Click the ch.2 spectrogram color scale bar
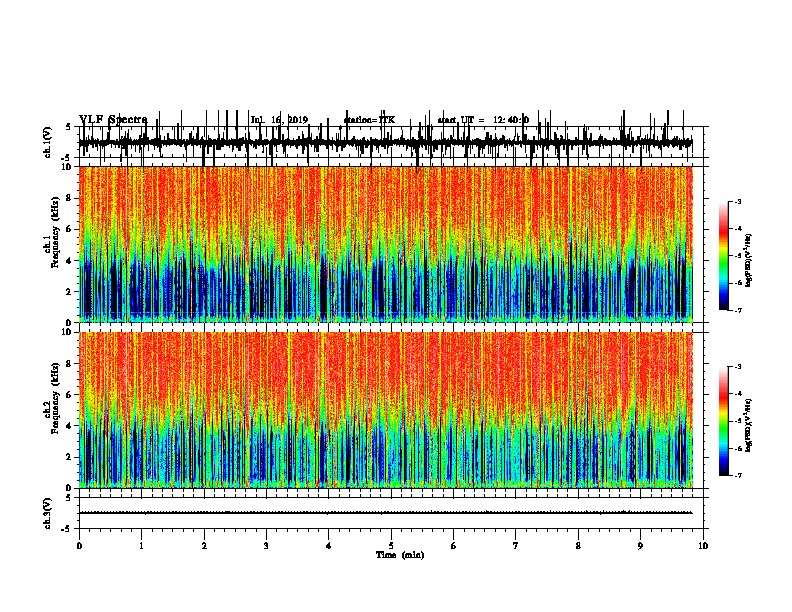The width and height of the screenshot is (792, 612). tap(723, 421)
